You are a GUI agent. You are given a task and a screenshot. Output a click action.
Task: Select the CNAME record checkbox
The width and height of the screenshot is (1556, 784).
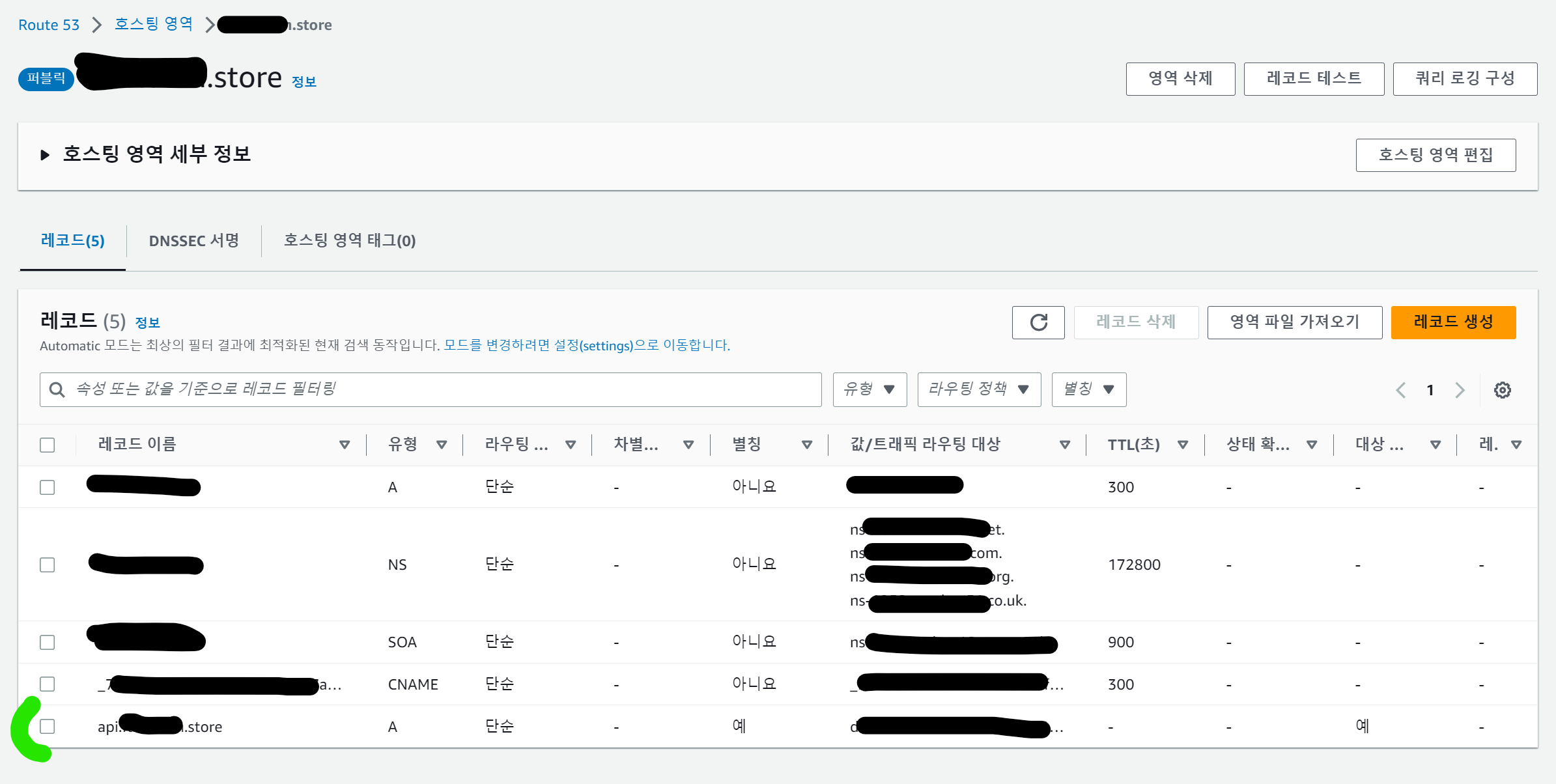tap(47, 684)
